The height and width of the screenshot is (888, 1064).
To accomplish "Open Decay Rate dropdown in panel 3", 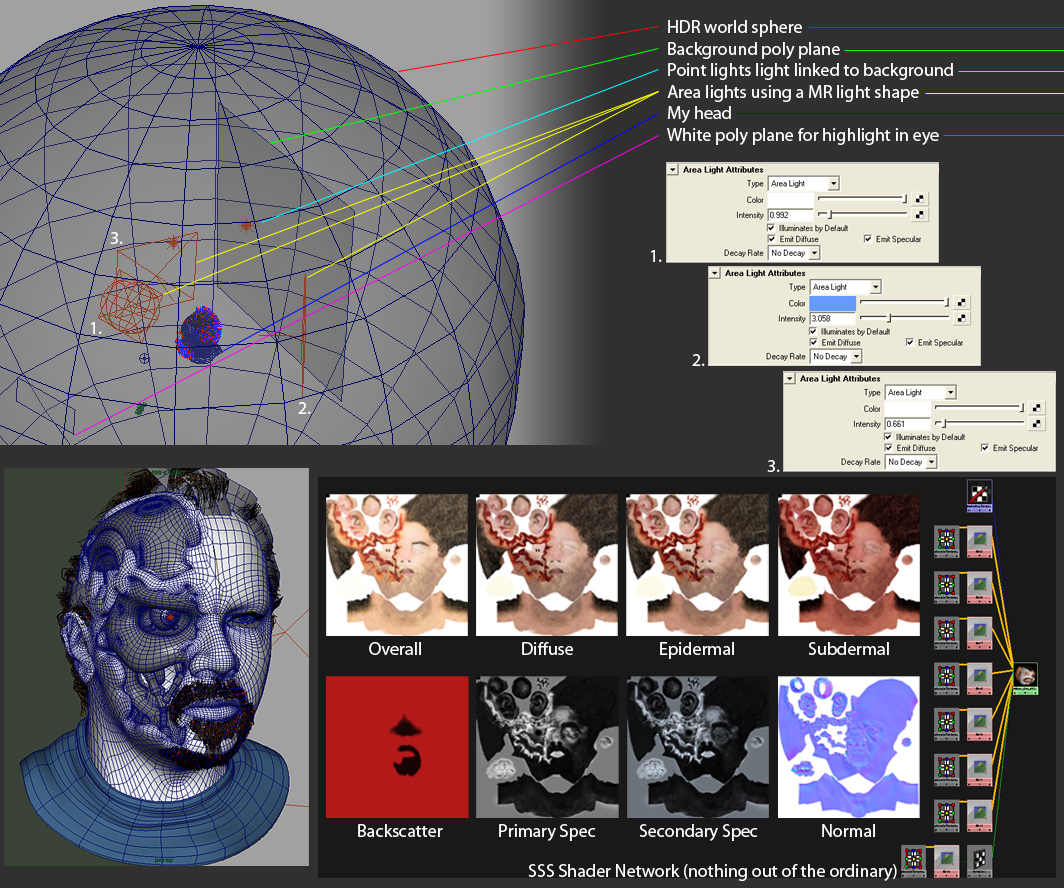I will 911,462.
